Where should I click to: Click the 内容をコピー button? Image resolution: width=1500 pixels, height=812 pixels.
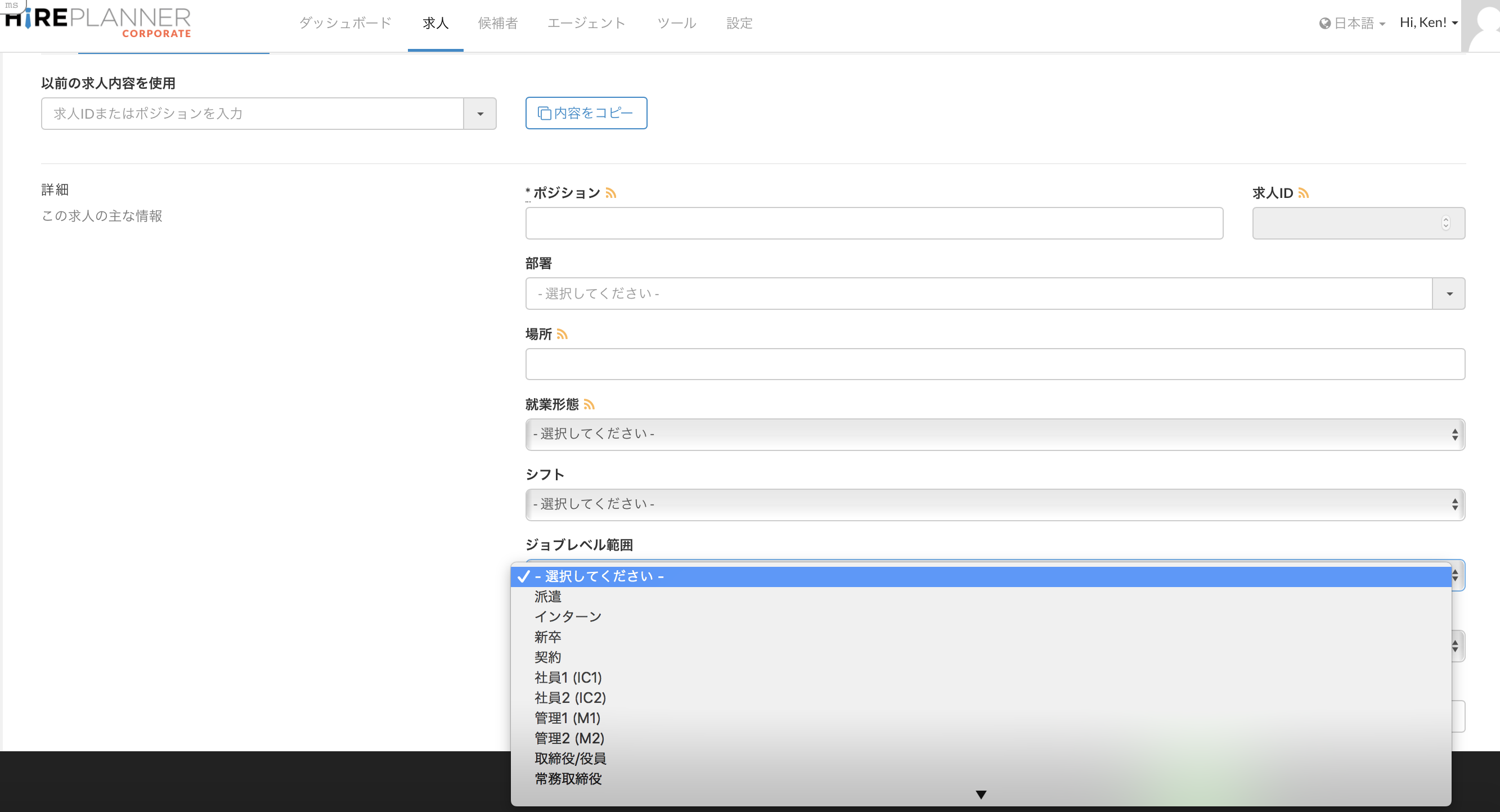[586, 113]
